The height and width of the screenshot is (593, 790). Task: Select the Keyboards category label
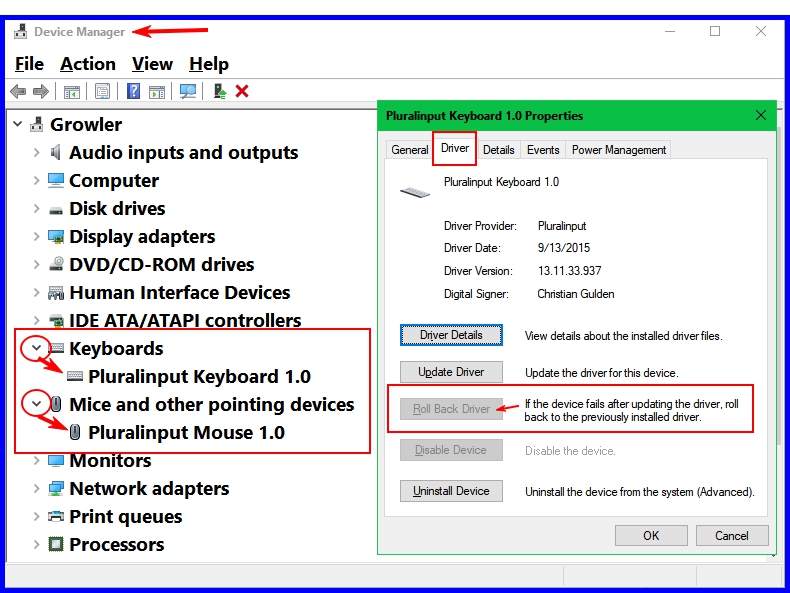pyautogui.click(x=116, y=348)
